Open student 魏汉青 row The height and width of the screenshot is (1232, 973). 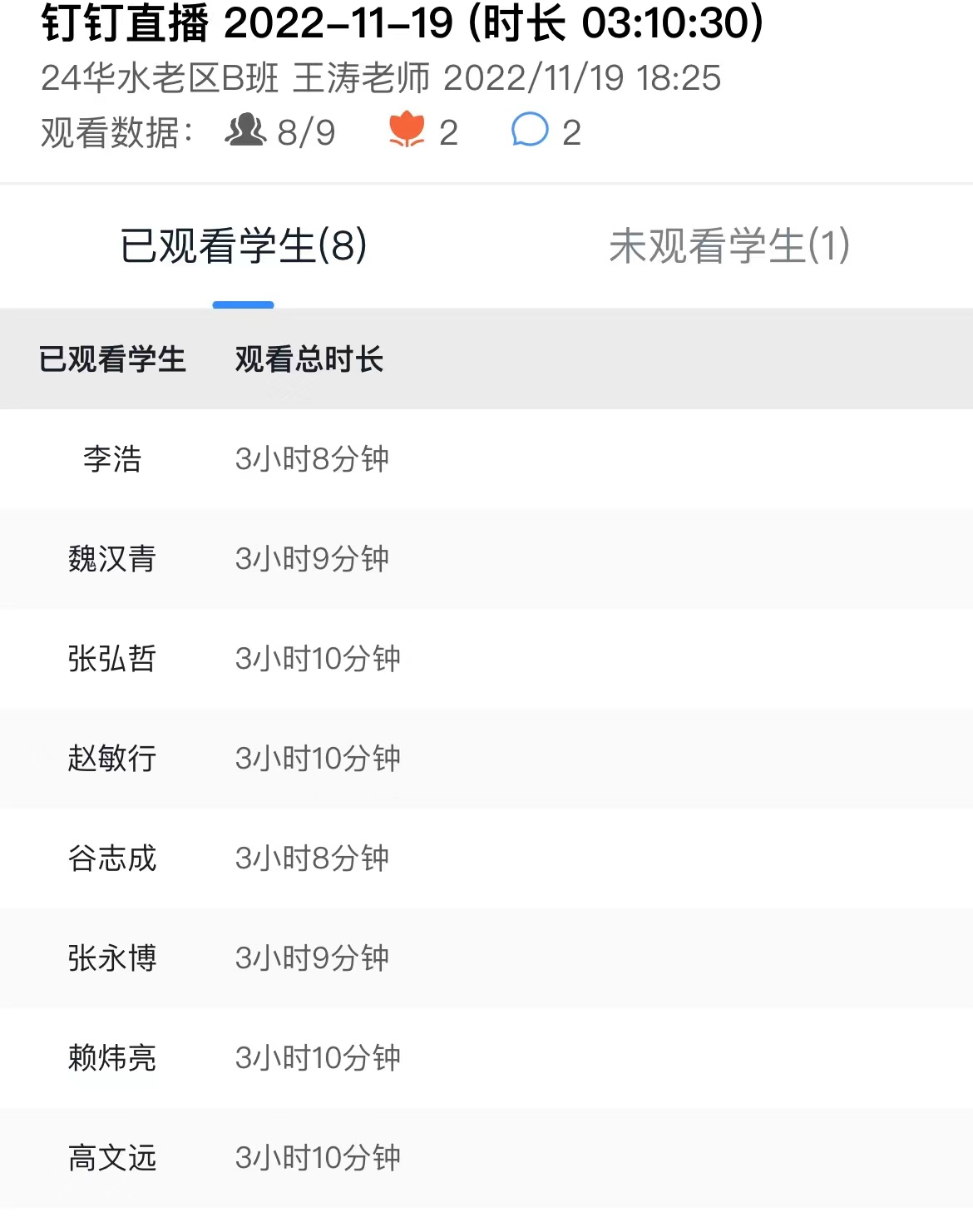[486, 559]
